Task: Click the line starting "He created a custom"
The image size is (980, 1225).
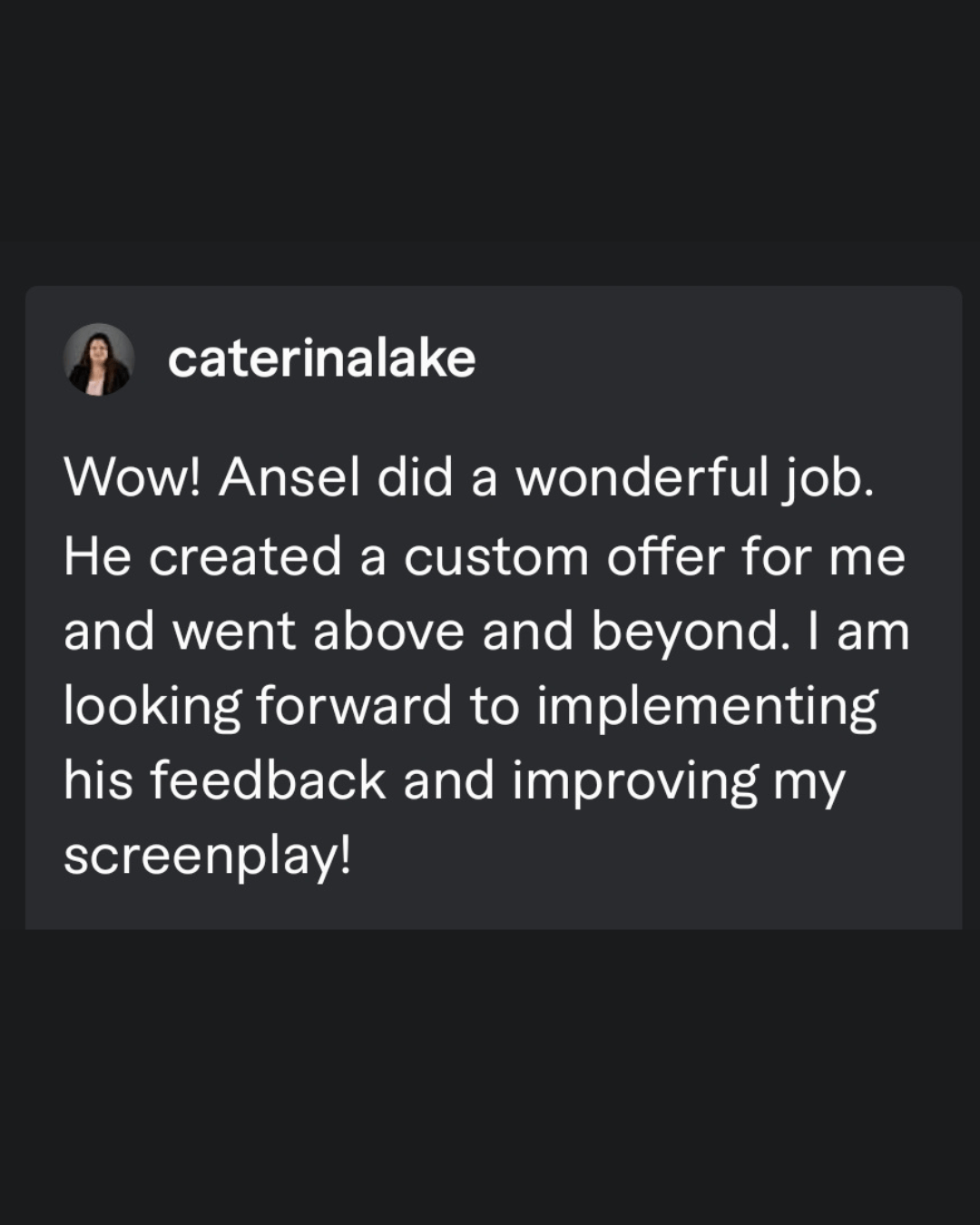Action: [x=484, y=556]
